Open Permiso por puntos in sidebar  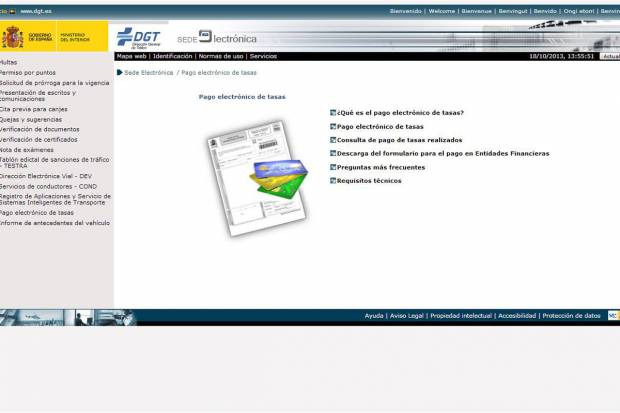pos(28,73)
